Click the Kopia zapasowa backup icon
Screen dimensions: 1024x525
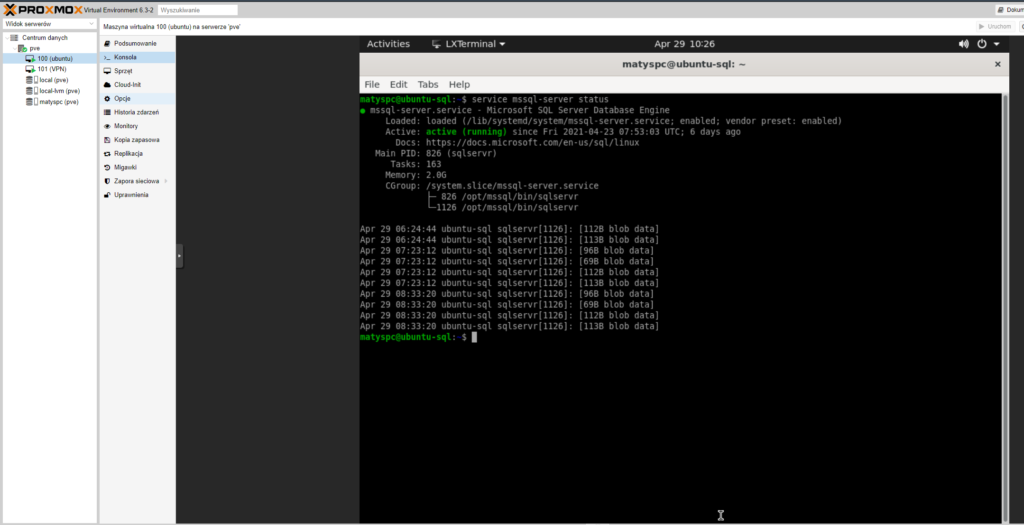(x=107, y=140)
